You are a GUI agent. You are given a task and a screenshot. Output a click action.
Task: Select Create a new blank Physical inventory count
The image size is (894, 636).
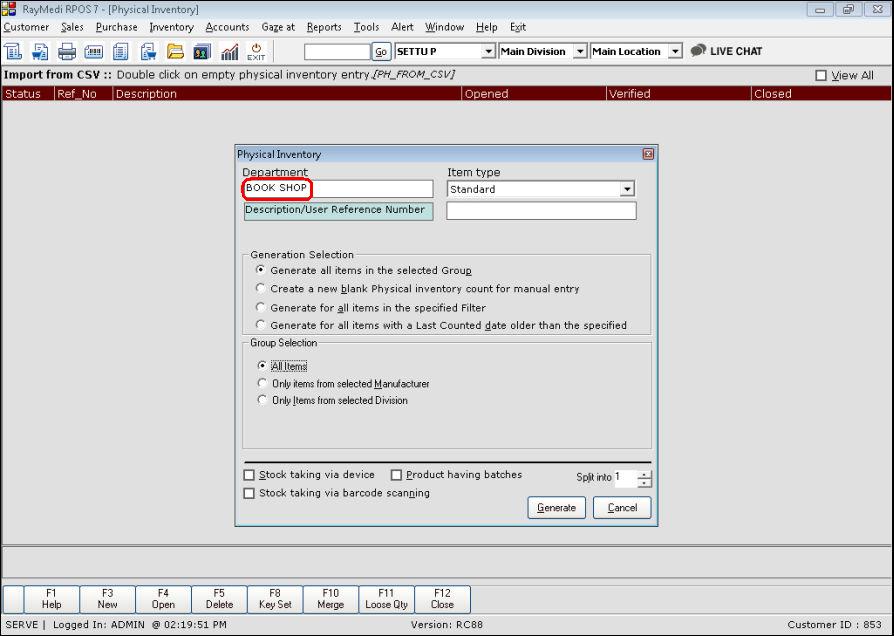pyautogui.click(x=261, y=288)
